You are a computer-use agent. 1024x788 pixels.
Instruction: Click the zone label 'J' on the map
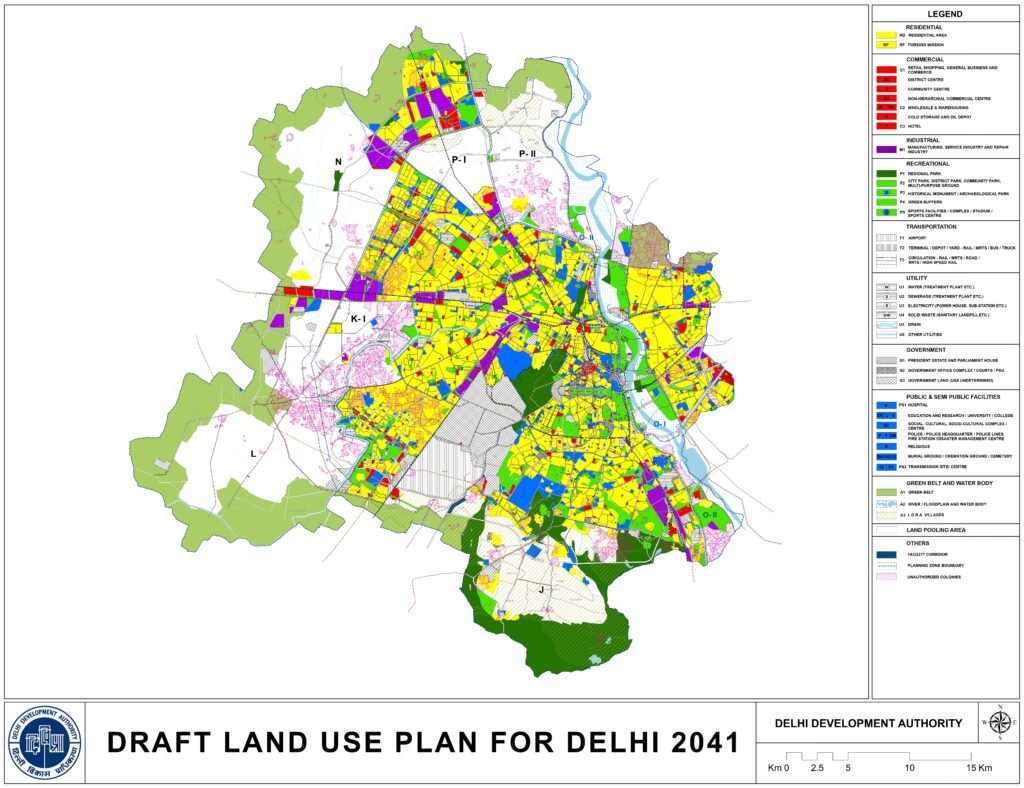[x=541, y=590]
